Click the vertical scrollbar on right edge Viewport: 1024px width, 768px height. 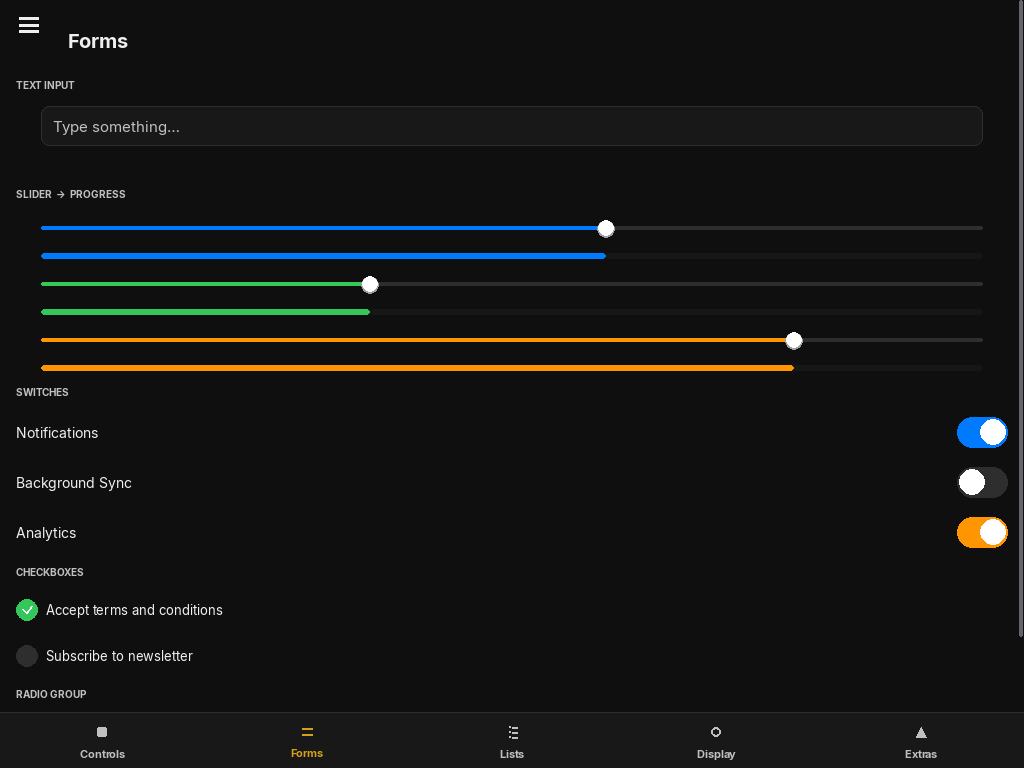pos(1021,319)
